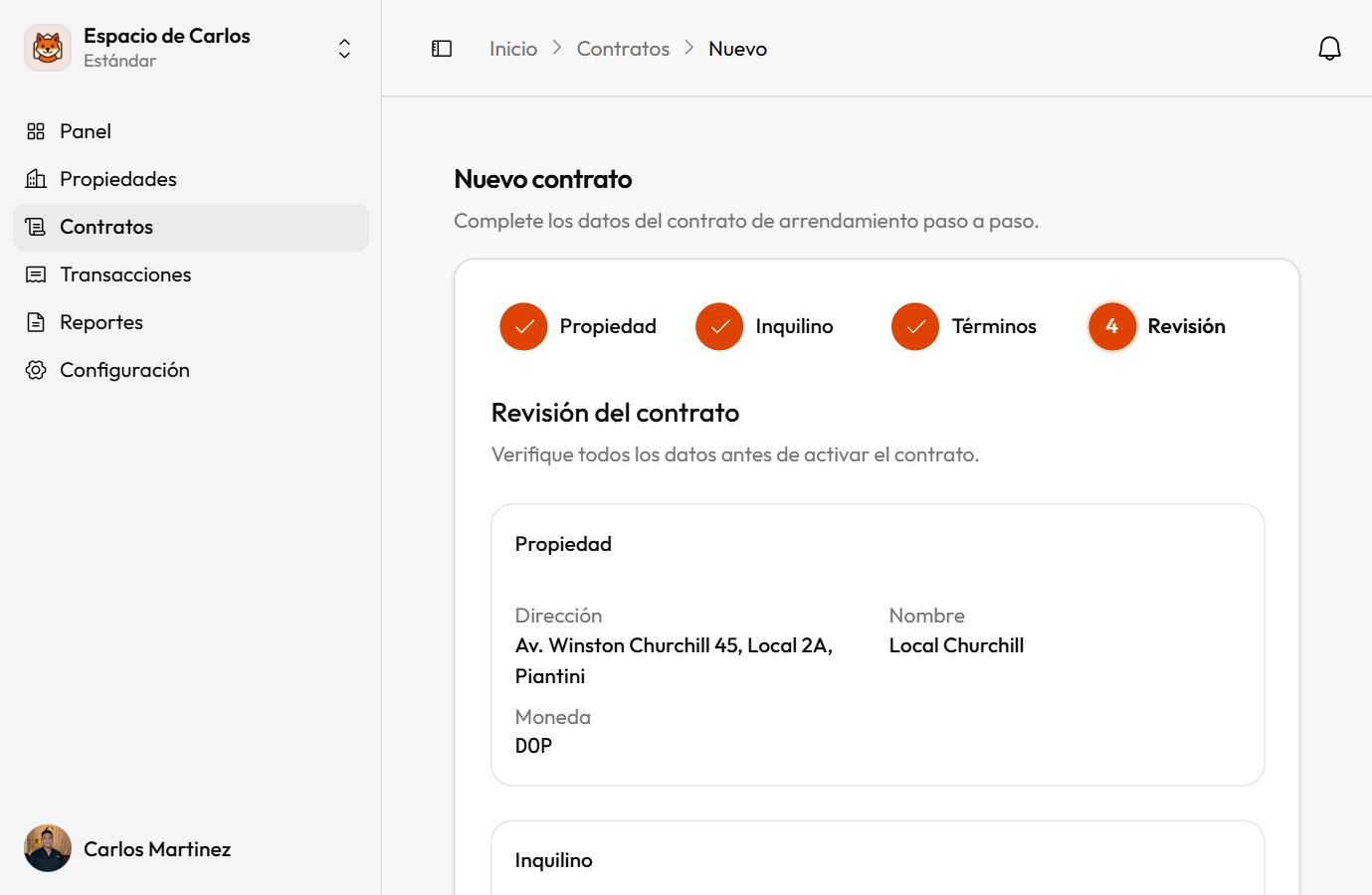Click the address Av. Winston Churchill 45
Image resolution: width=1372 pixels, height=895 pixels.
[x=674, y=660]
